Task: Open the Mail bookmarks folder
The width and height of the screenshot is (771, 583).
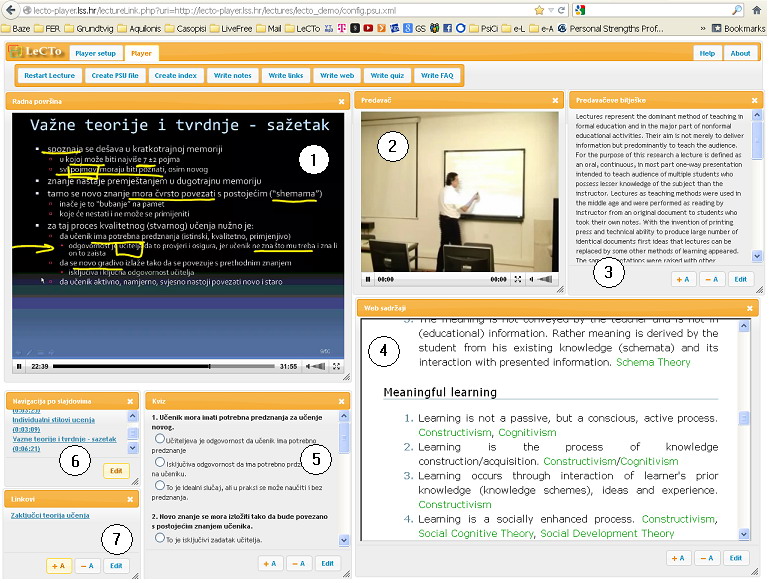Action: point(269,29)
